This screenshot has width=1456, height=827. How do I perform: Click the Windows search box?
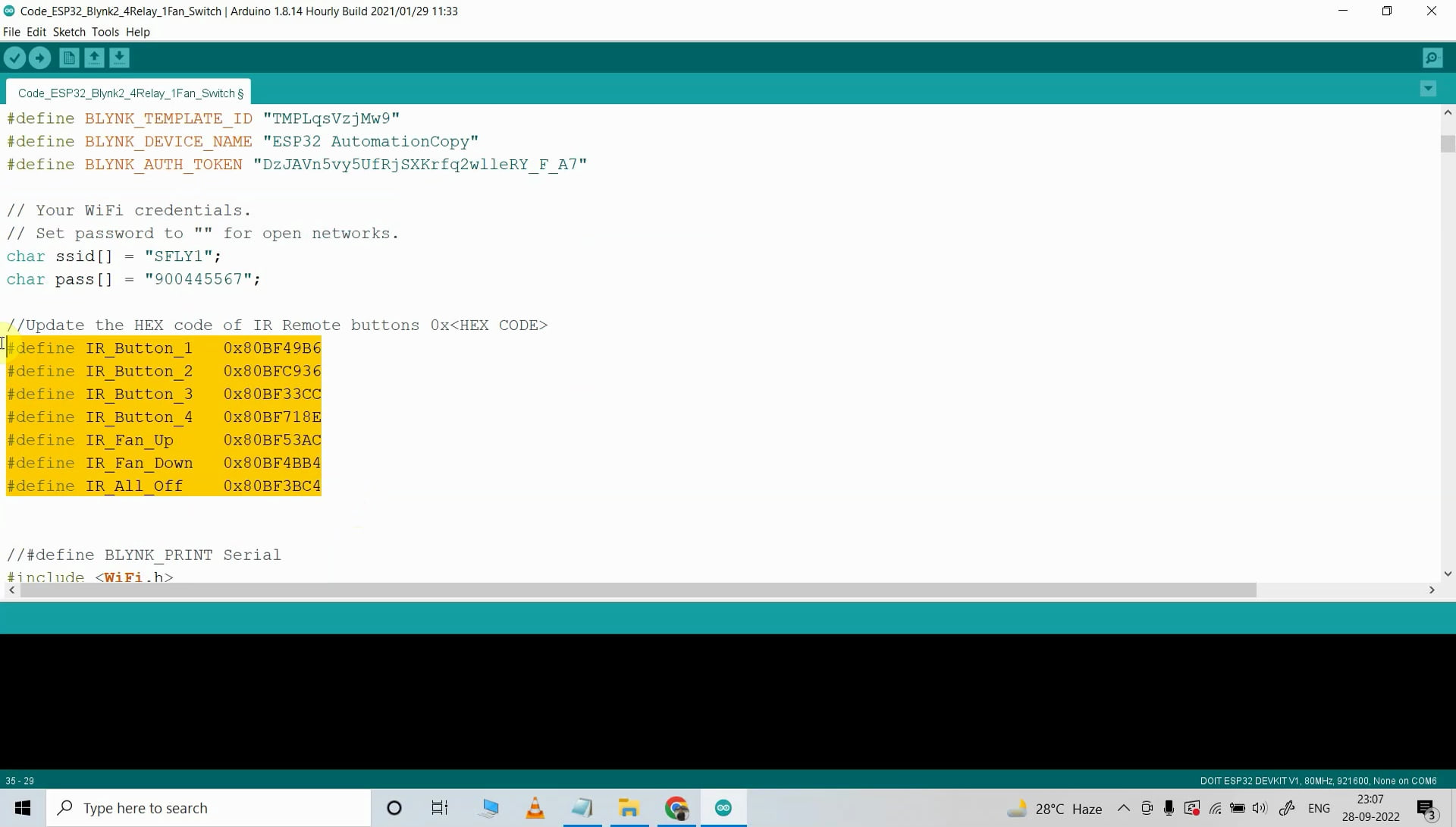(x=209, y=808)
